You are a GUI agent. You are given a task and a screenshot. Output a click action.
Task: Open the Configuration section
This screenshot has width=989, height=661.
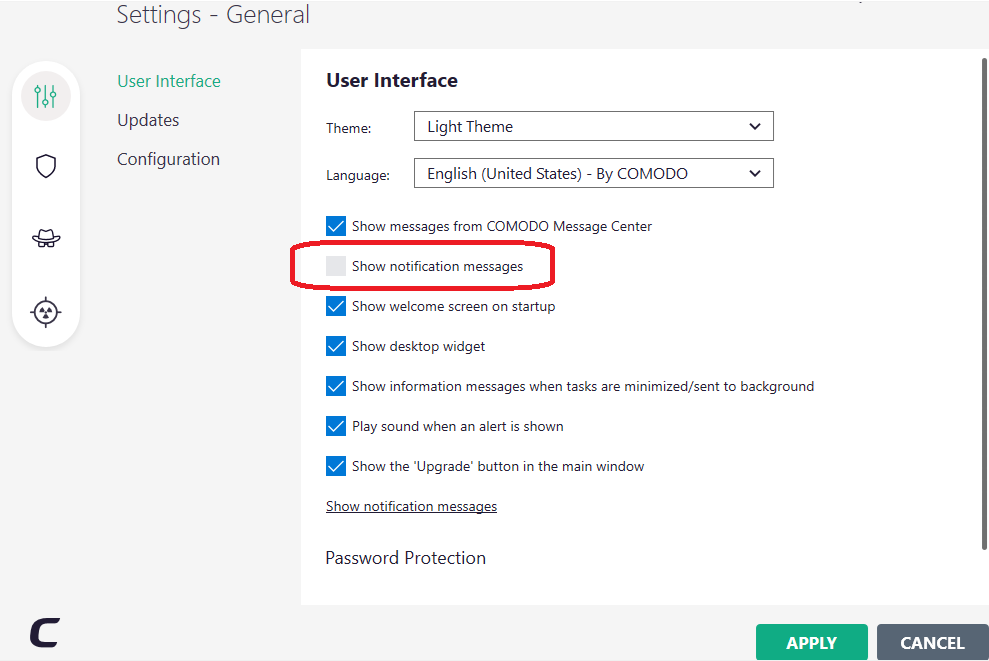tap(168, 159)
